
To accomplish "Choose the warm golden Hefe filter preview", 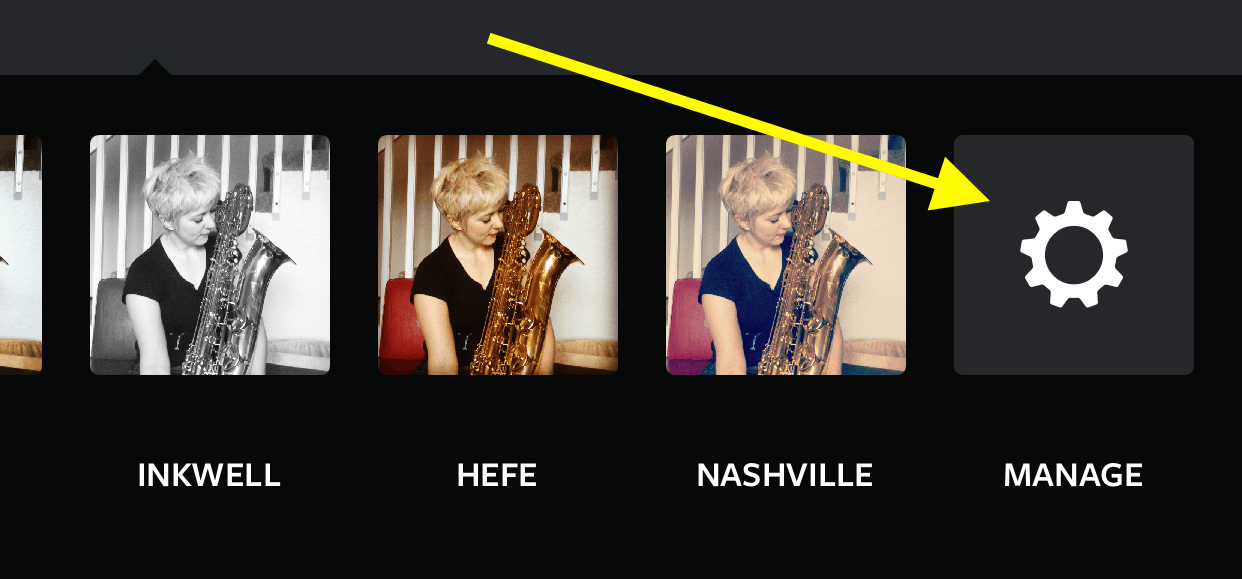I will point(498,255).
